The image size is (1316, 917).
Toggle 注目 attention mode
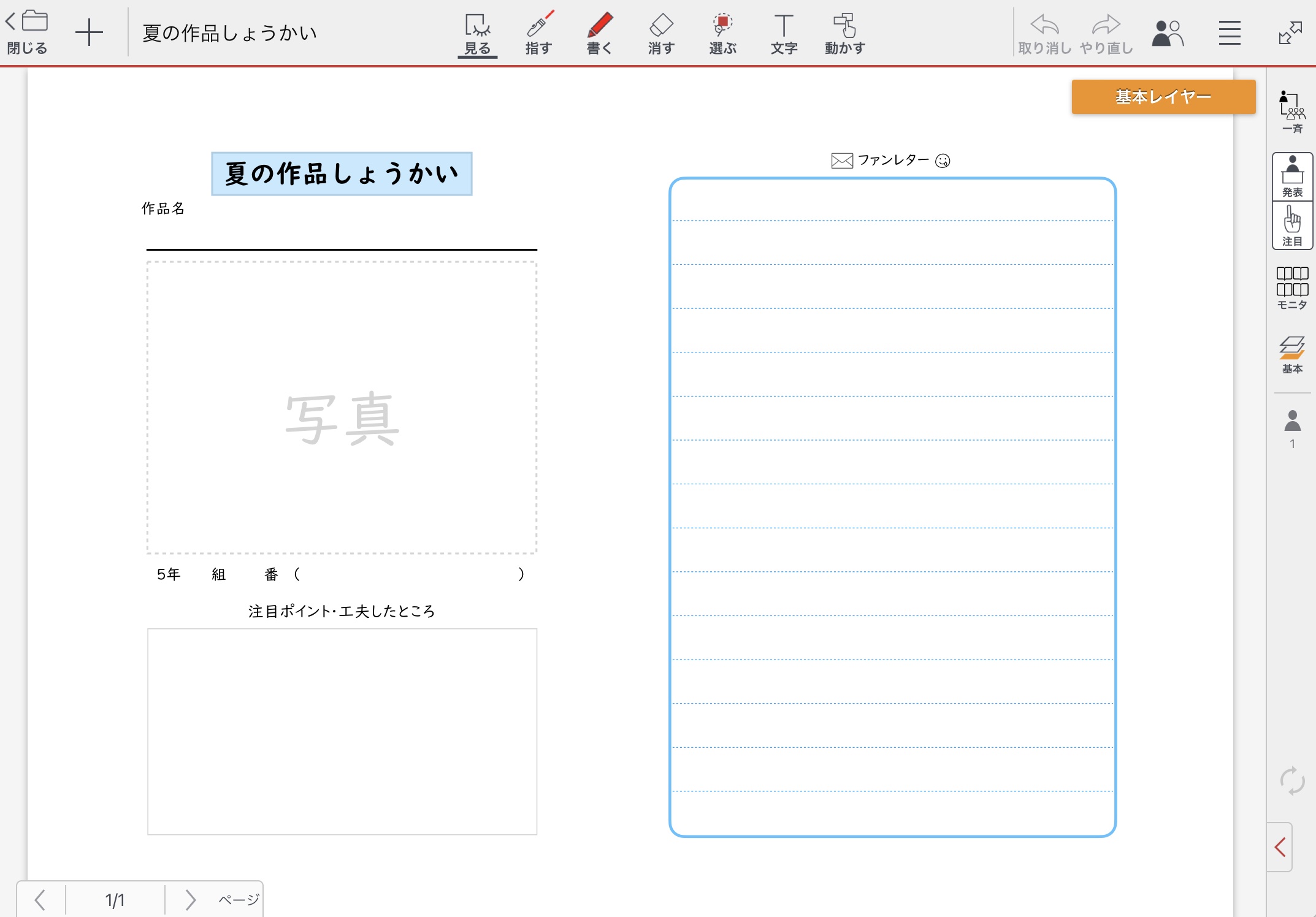click(1292, 226)
